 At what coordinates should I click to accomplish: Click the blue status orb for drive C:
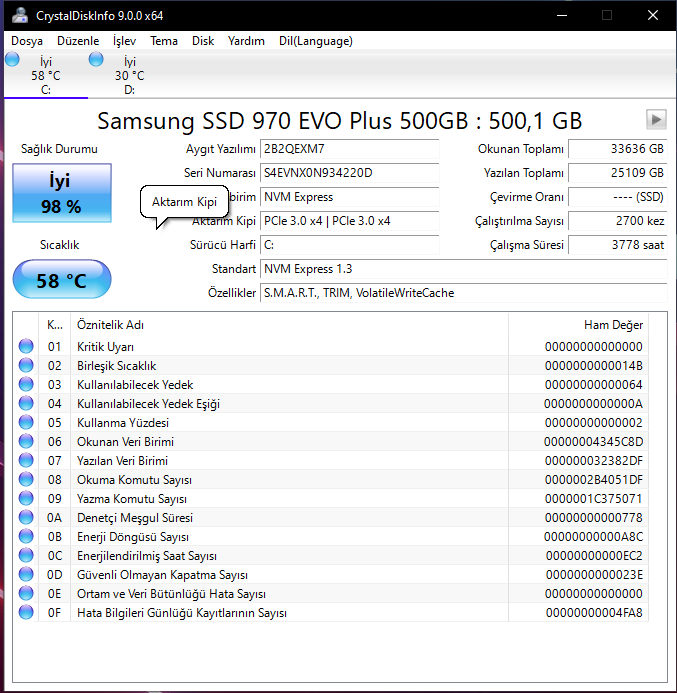[x=12, y=59]
